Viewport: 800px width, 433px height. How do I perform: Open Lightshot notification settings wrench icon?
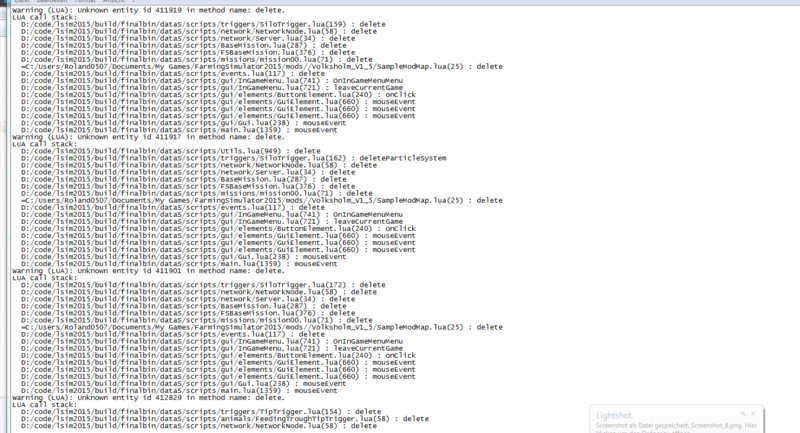[x=743, y=414]
